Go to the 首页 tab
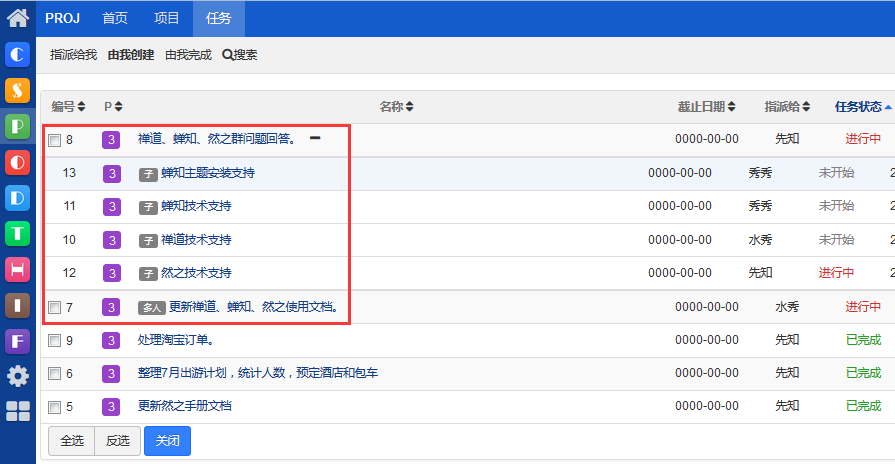Screen dimensions: 895x464 click(115, 18)
